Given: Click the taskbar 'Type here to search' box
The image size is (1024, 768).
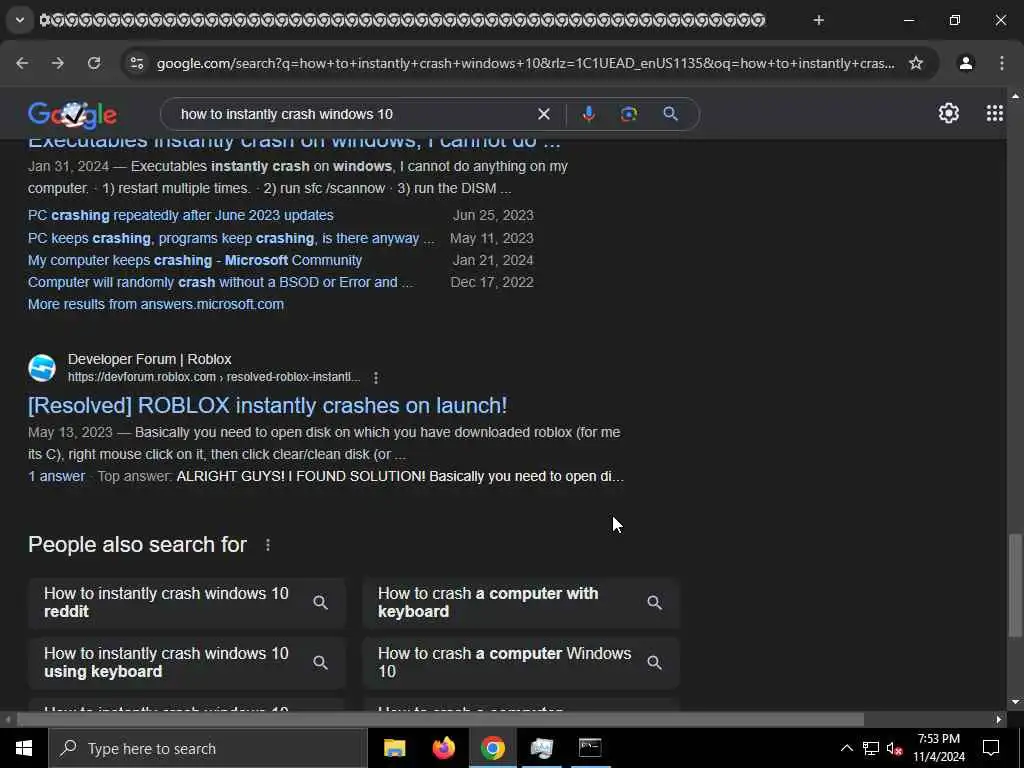Looking at the screenshot, I should pyautogui.click(x=208, y=748).
